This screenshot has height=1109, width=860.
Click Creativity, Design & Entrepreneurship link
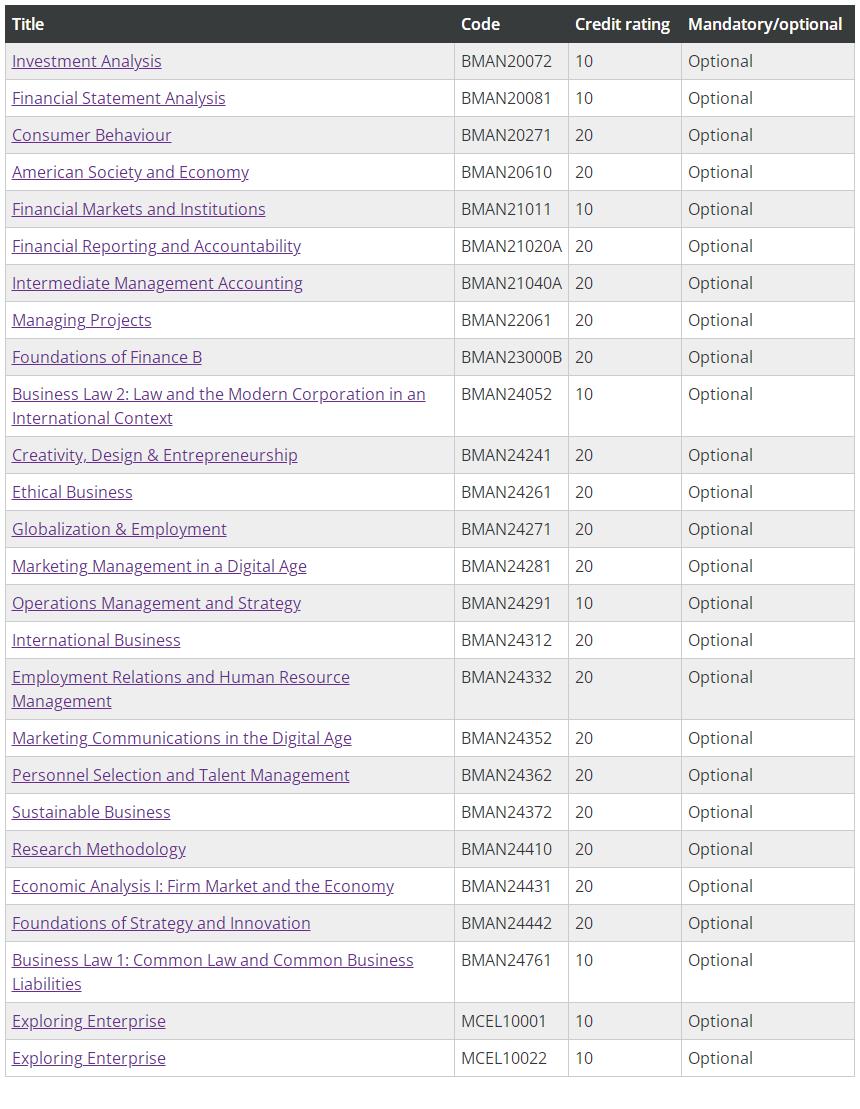click(x=155, y=455)
